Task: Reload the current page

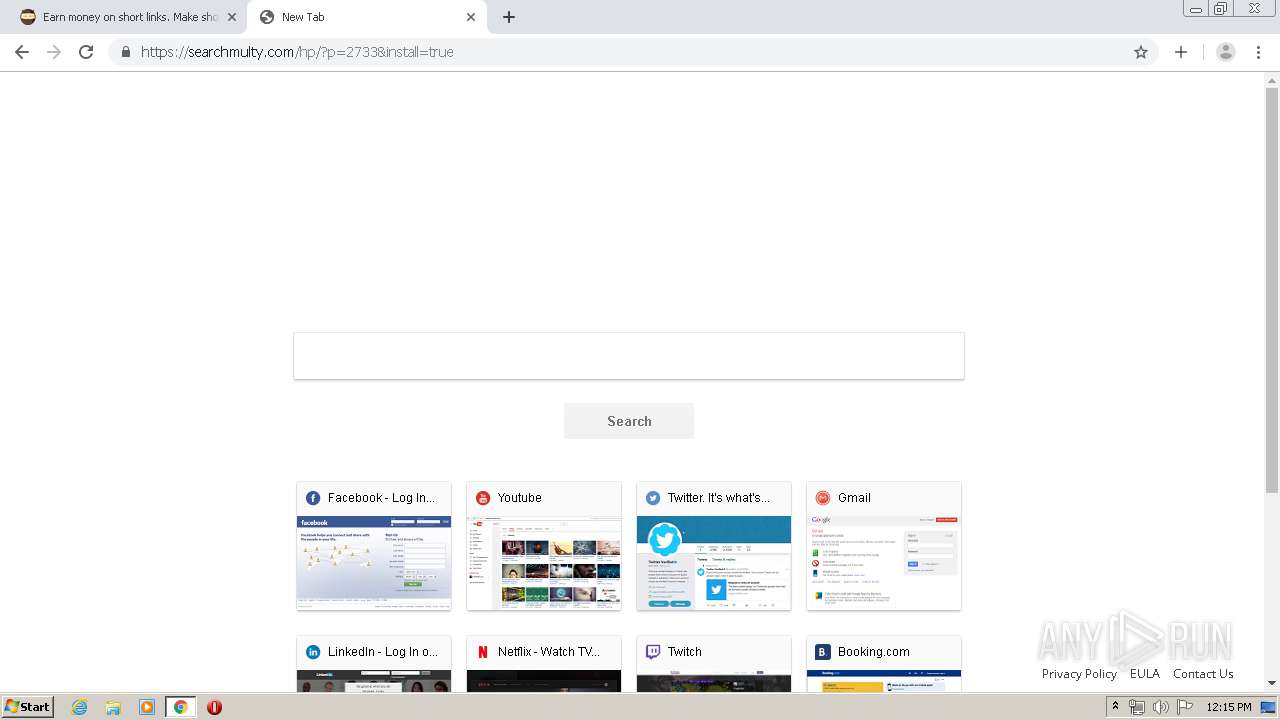Action: [x=86, y=52]
